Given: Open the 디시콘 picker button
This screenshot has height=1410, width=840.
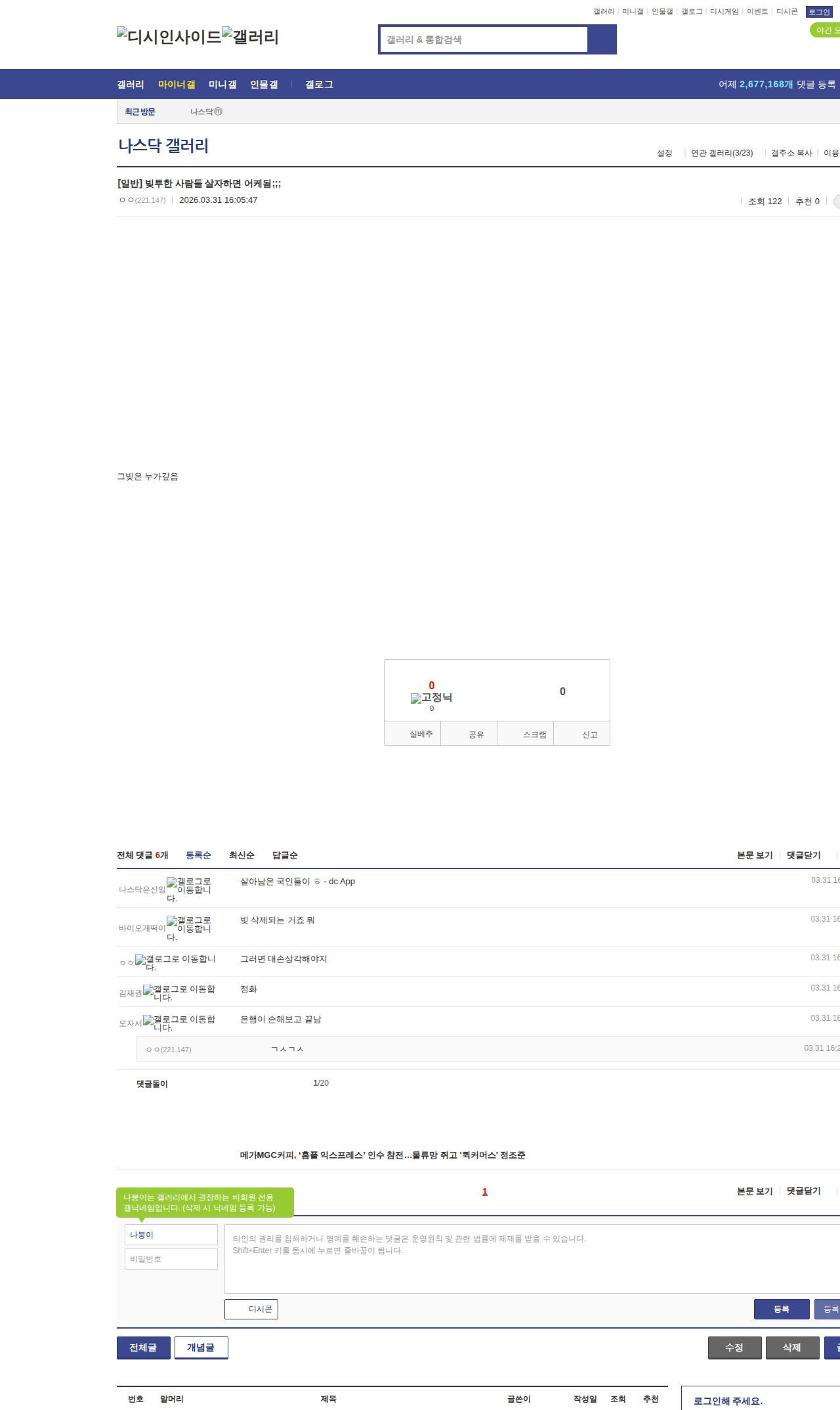Looking at the screenshot, I should 251,1309.
